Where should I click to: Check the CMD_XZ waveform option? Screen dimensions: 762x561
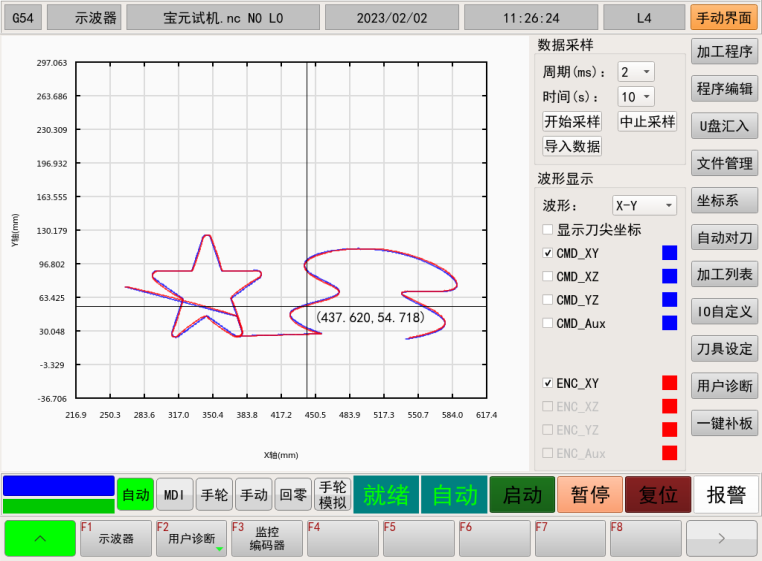(x=547, y=276)
